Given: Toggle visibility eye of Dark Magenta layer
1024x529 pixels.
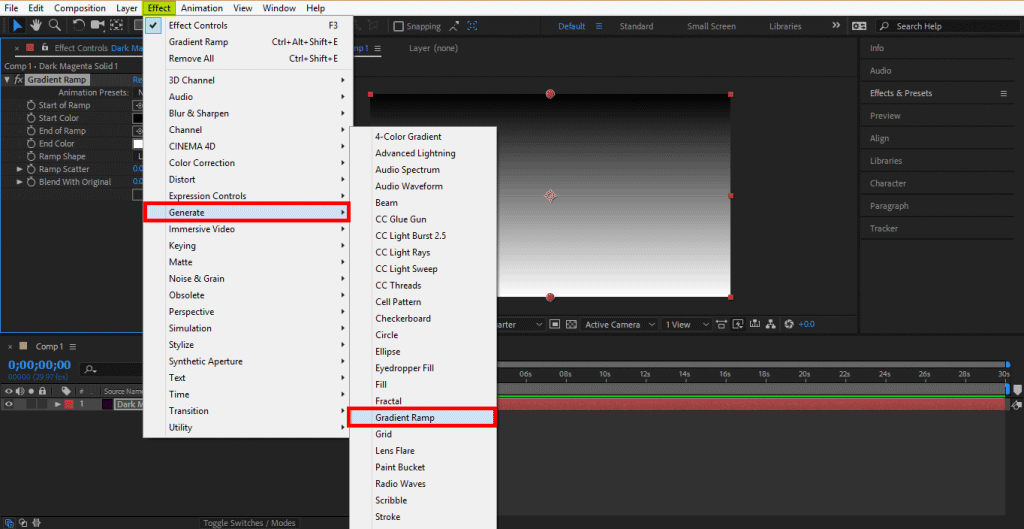Looking at the screenshot, I should pyautogui.click(x=9, y=404).
